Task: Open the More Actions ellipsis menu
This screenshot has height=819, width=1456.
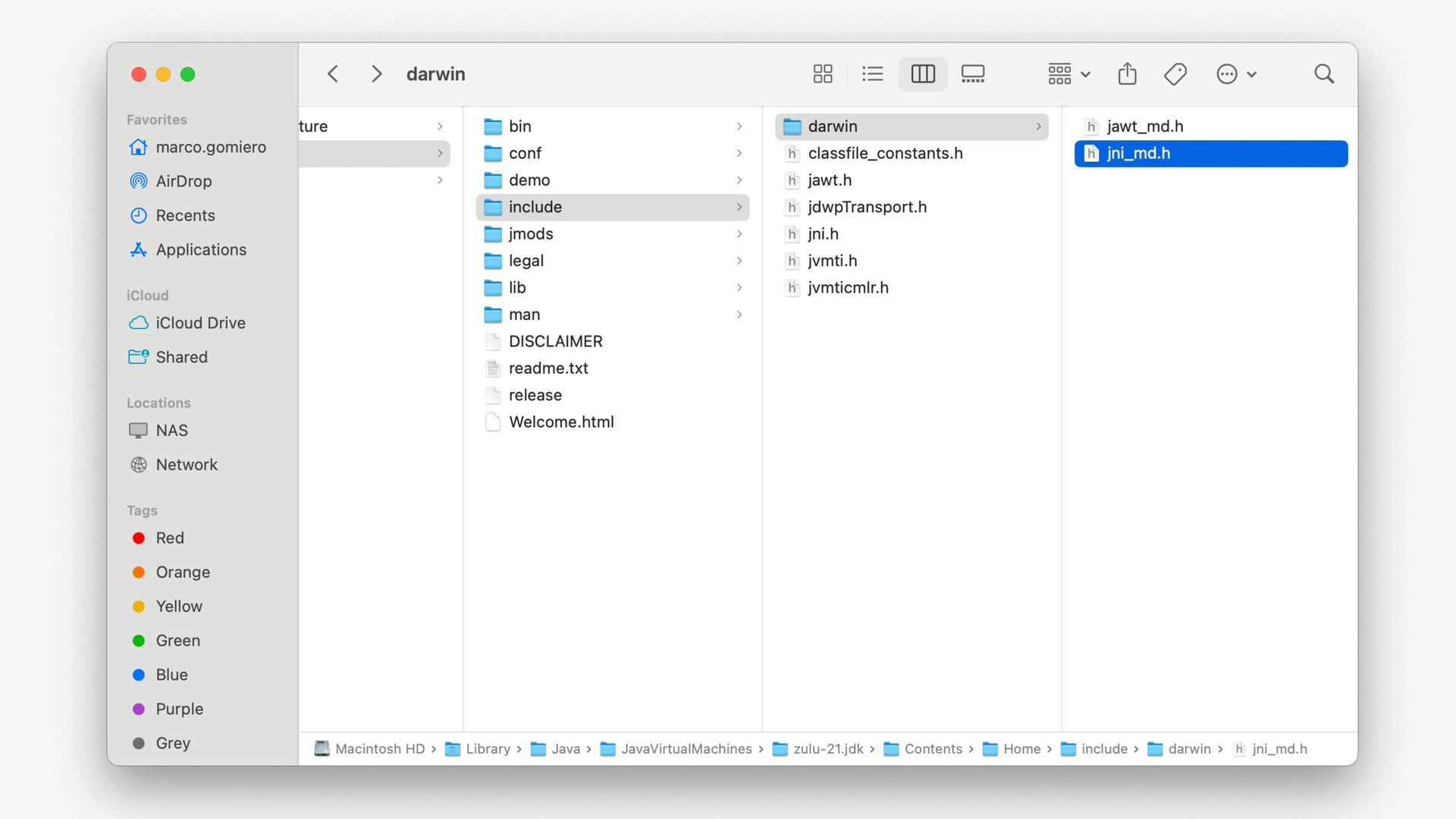Action: pos(1235,74)
